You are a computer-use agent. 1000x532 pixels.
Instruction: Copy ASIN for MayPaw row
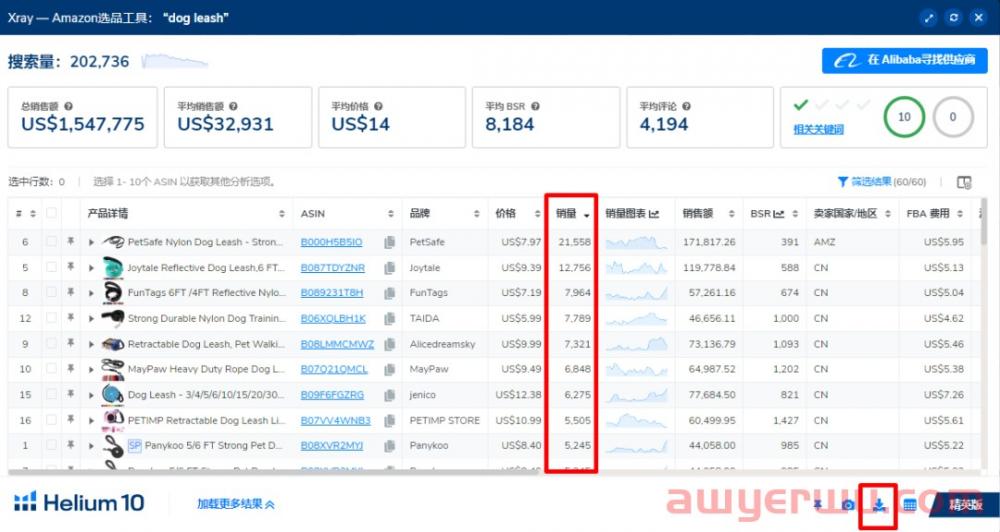pyautogui.click(x=389, y=369)
